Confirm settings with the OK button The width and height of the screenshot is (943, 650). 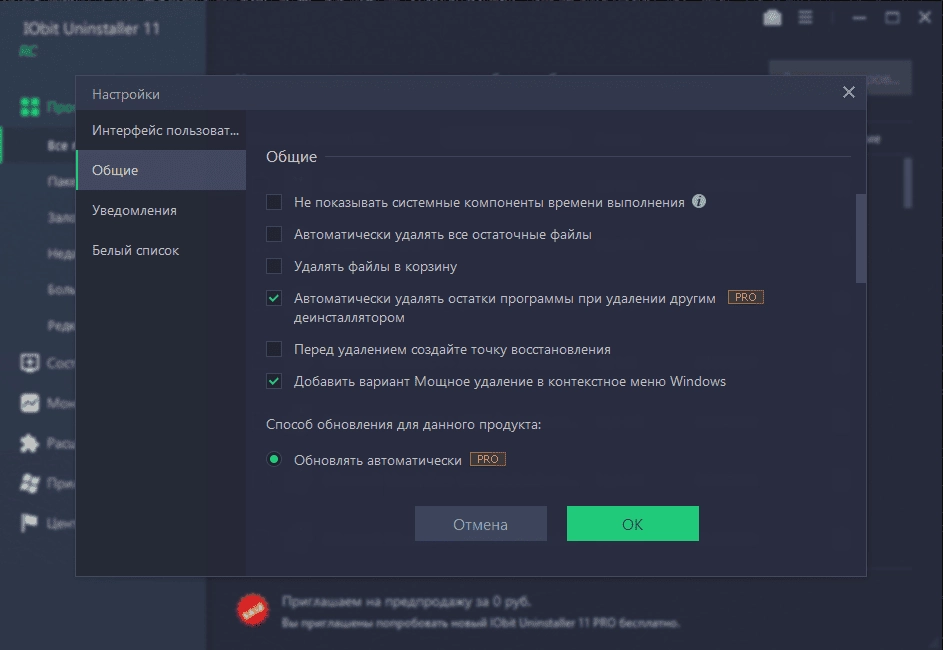(633, 524)
